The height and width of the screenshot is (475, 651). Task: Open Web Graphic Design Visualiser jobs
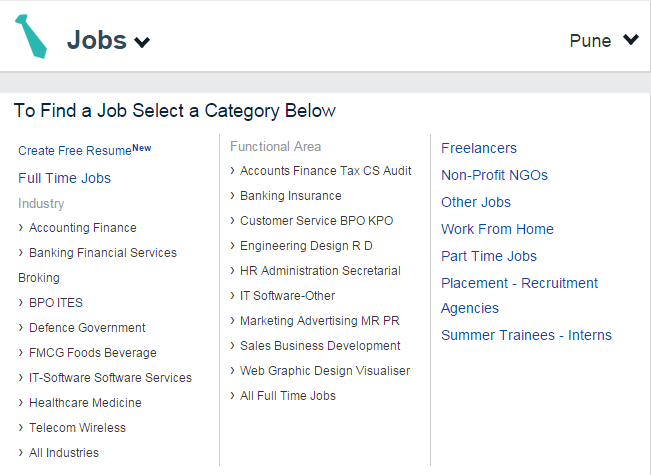click(325, 371)
